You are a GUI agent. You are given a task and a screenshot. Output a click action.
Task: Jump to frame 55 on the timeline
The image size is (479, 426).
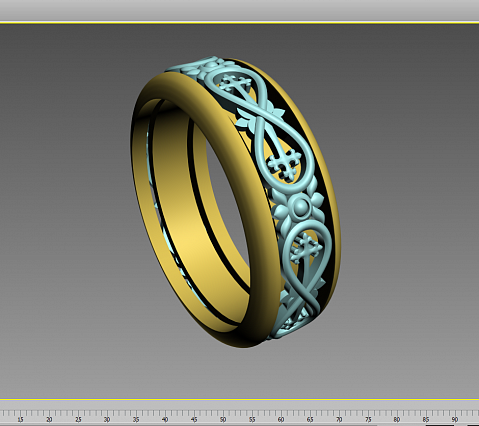[x=252, y=419]
